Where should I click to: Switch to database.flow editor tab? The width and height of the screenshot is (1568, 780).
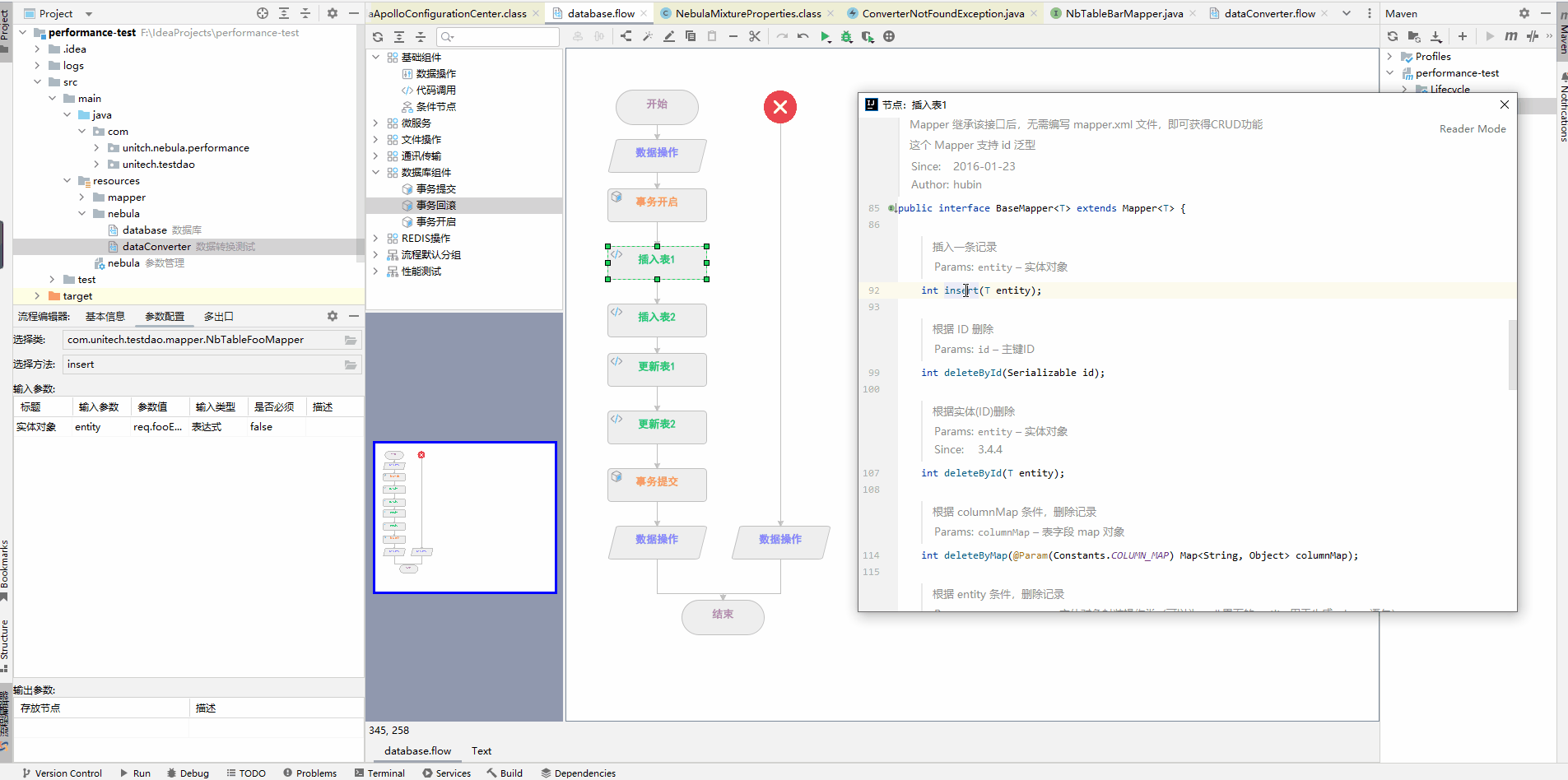(601, 13)
